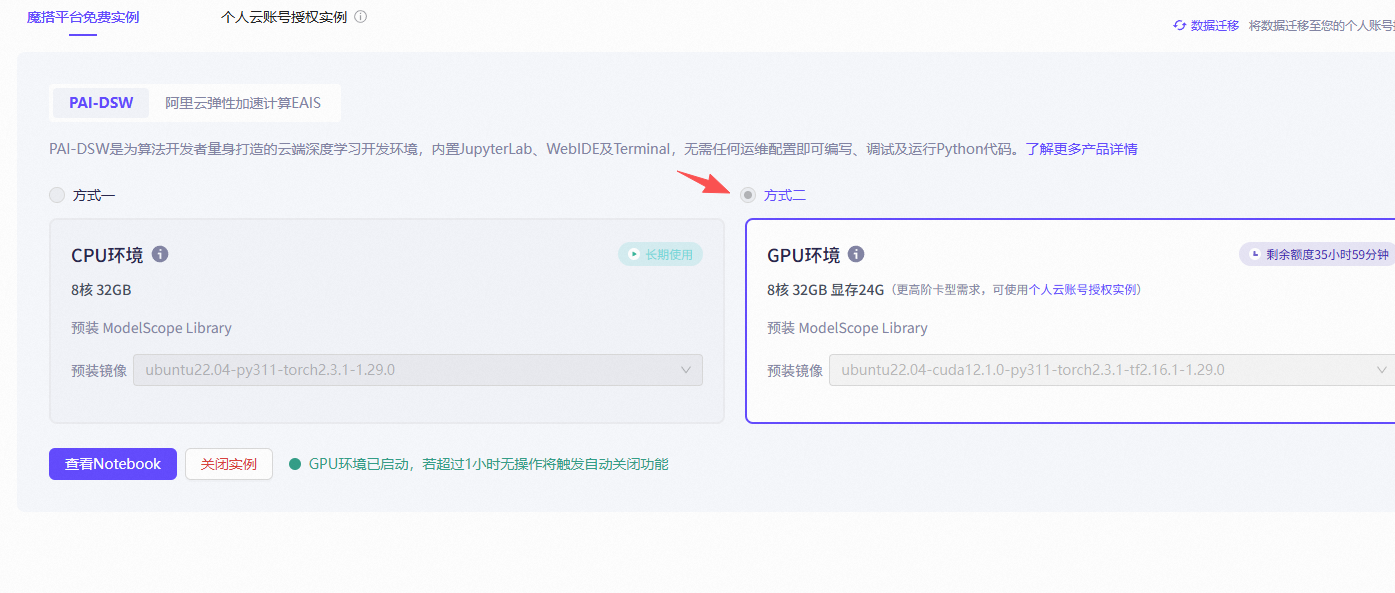Click 剩余额度35小时59分钟 badge text
Screen dimensions: 1395x593
[1327, 254]
